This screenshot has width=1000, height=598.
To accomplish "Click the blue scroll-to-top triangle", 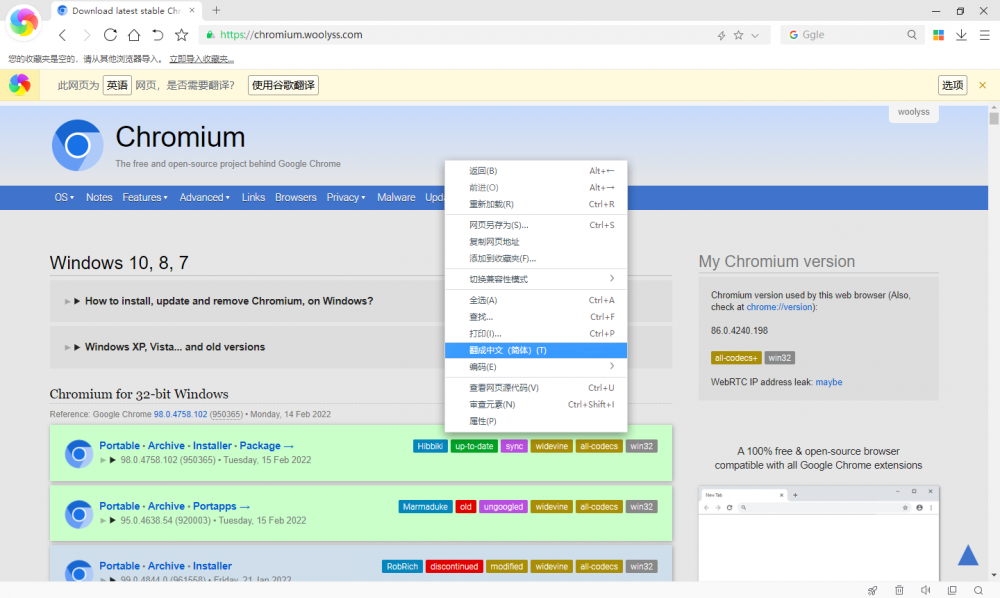I will click(968, 556).
